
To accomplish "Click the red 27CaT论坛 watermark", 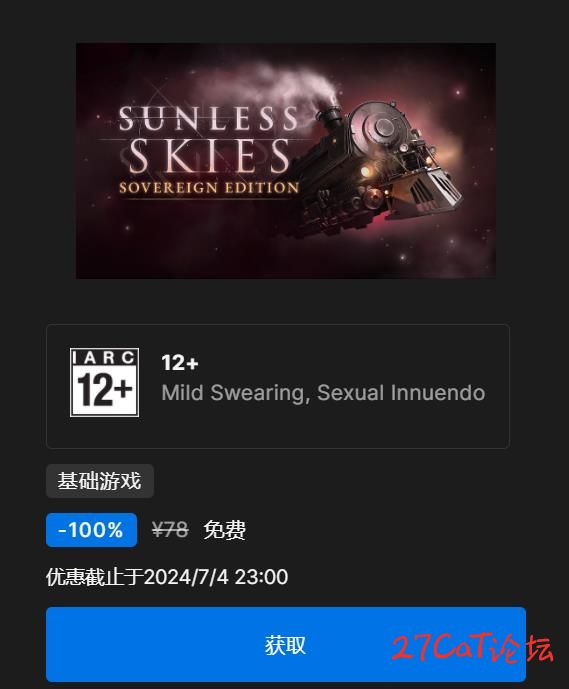I will tap(472, 648).
